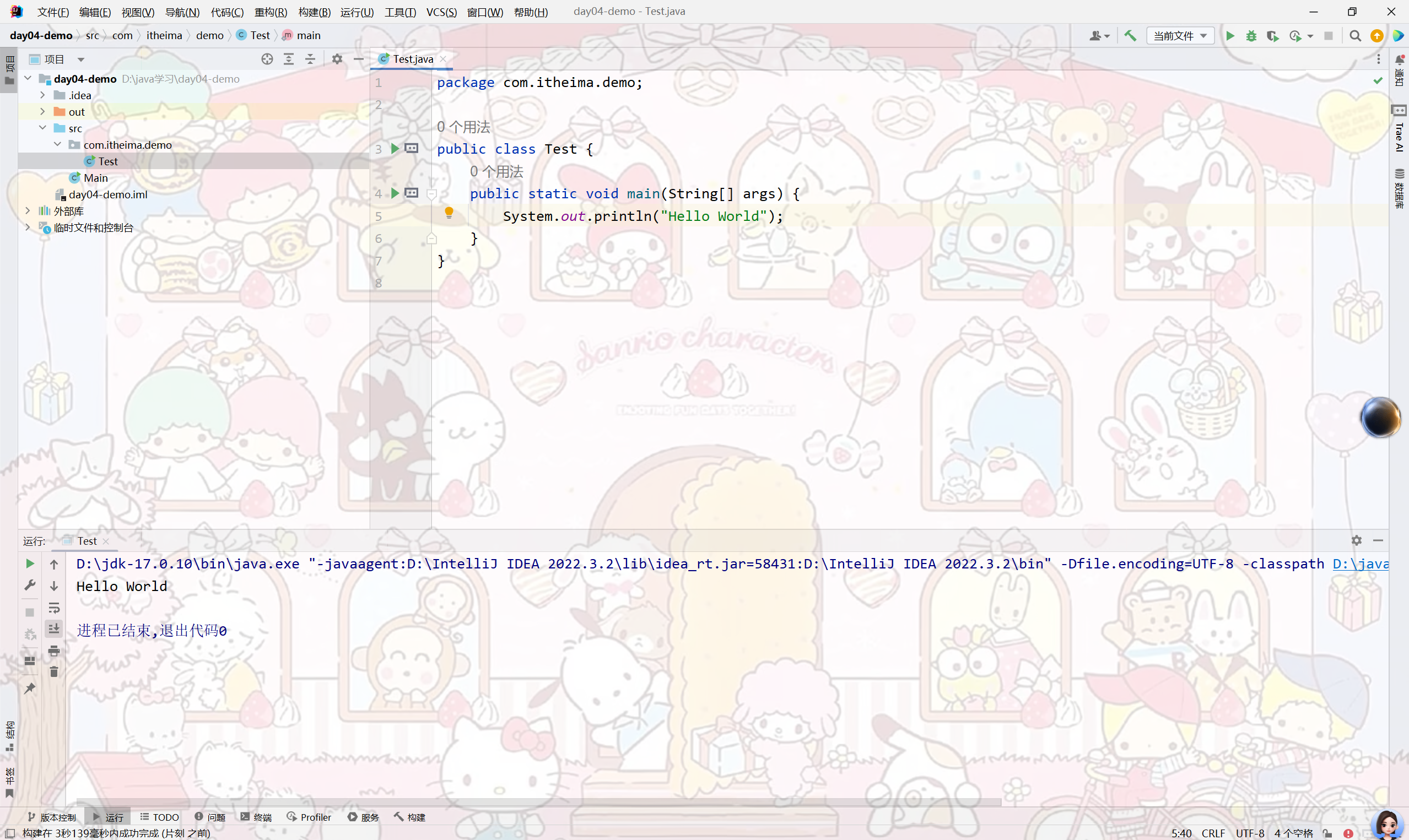Rerun Test with the run panel play icon

pyautogui.click(x=30, y=563)
